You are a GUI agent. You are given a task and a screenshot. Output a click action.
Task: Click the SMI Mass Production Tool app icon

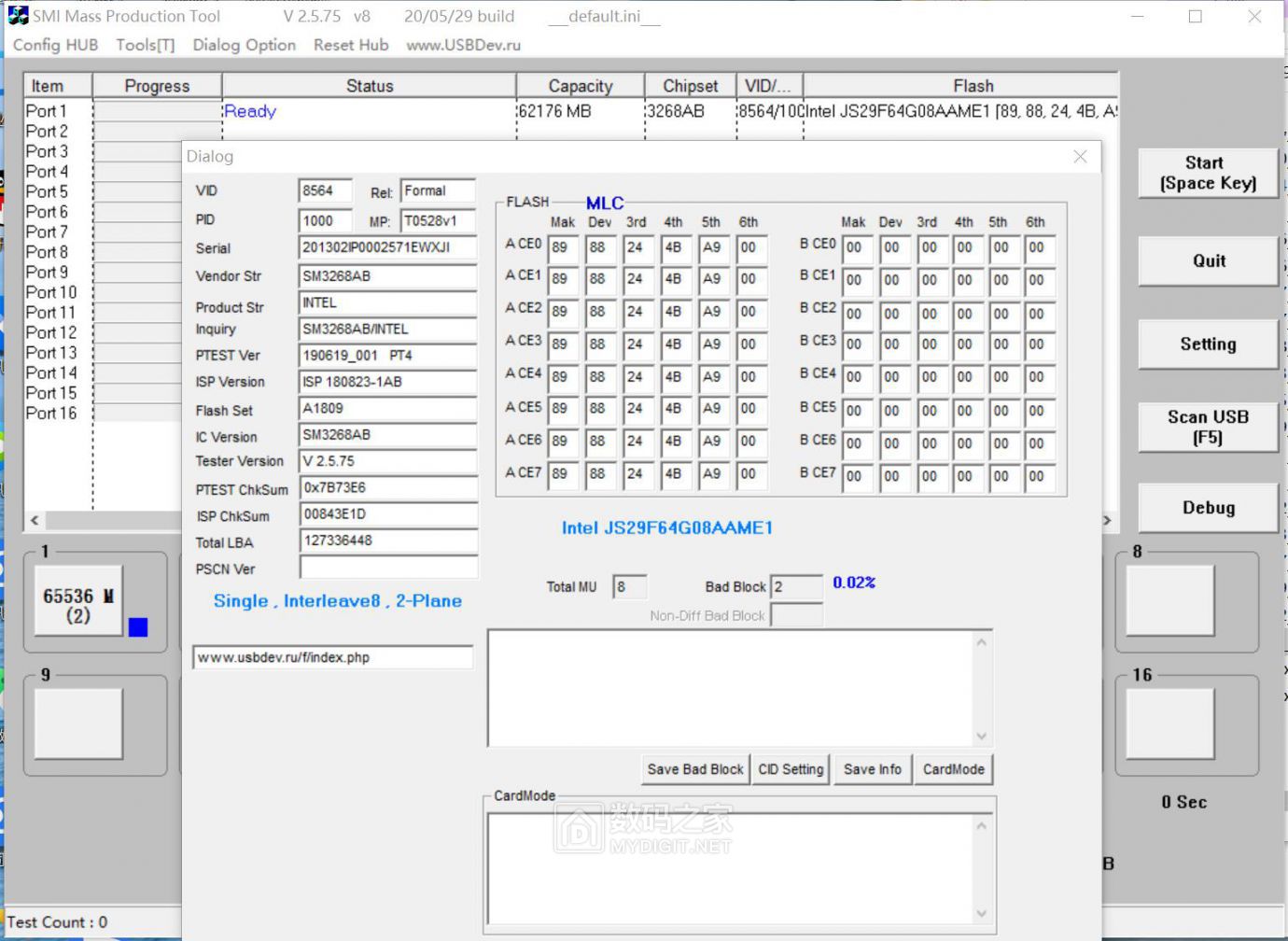click(x=18, y=16)
